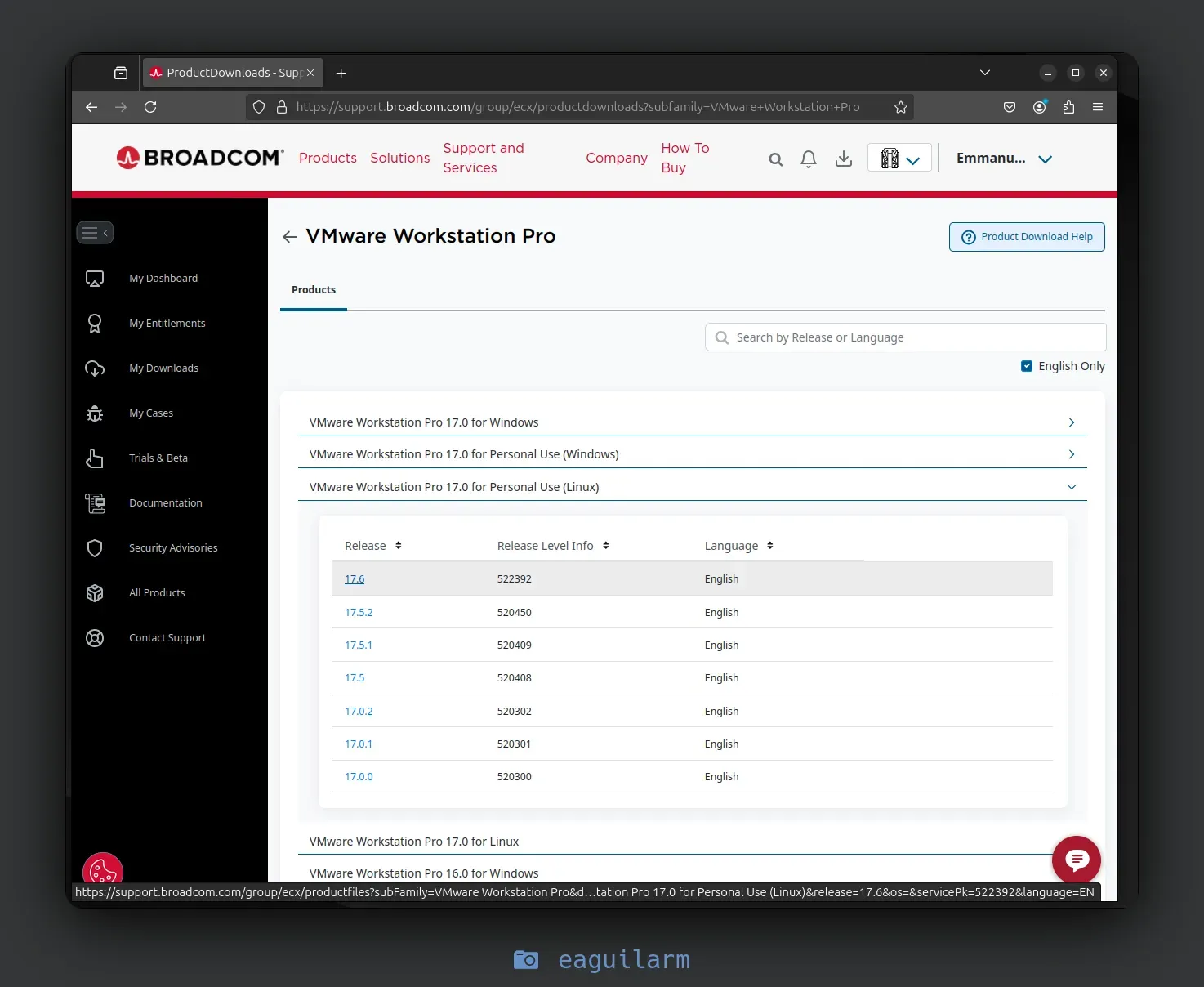Open the search icon in the header
The image size is (1204, 987).
775,159
